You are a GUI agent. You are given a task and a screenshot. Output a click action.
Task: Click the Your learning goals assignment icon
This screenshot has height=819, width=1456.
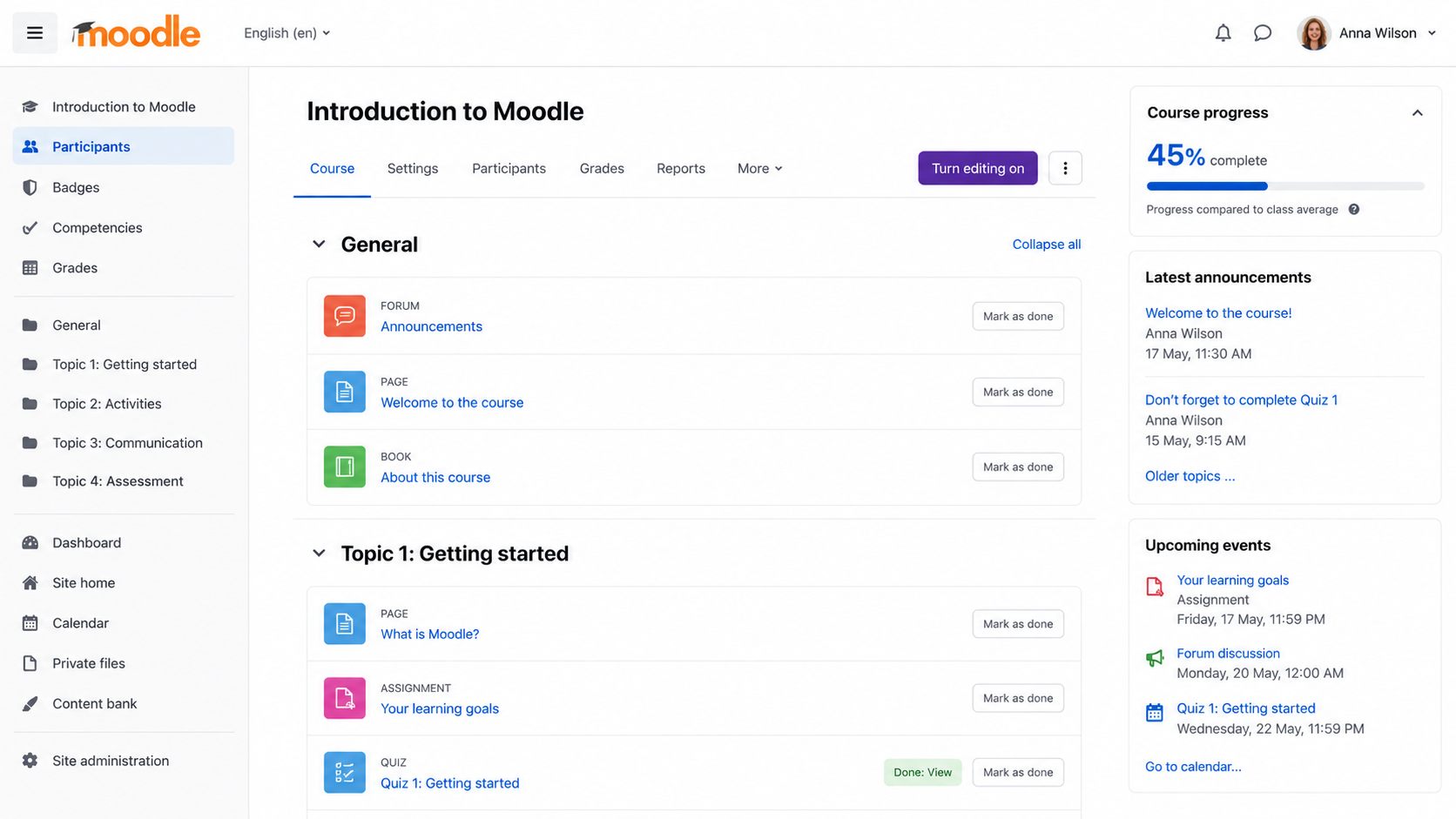(345, 698)
